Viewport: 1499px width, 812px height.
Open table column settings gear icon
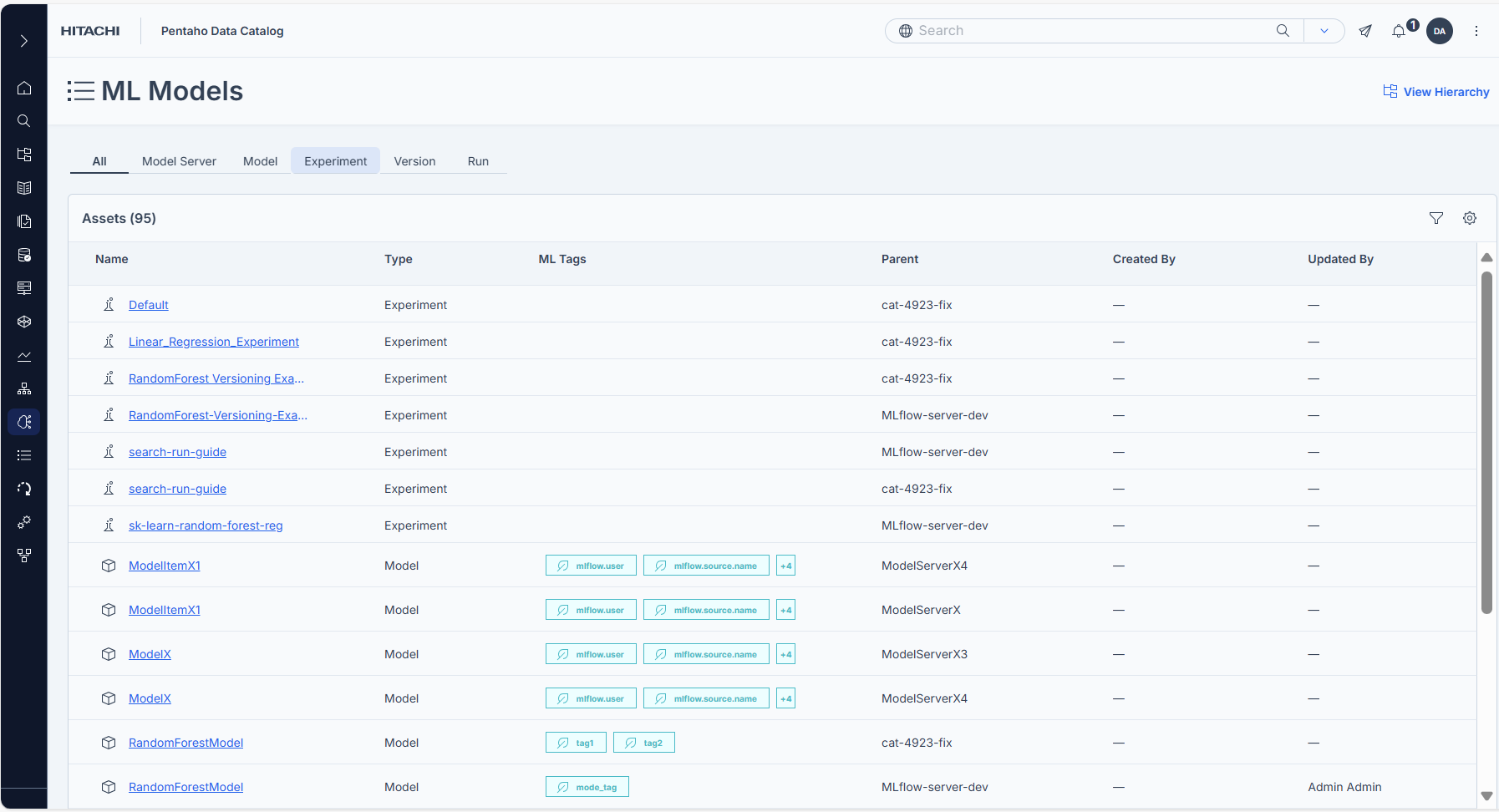pyautogui.click(x=1470, y=218)
